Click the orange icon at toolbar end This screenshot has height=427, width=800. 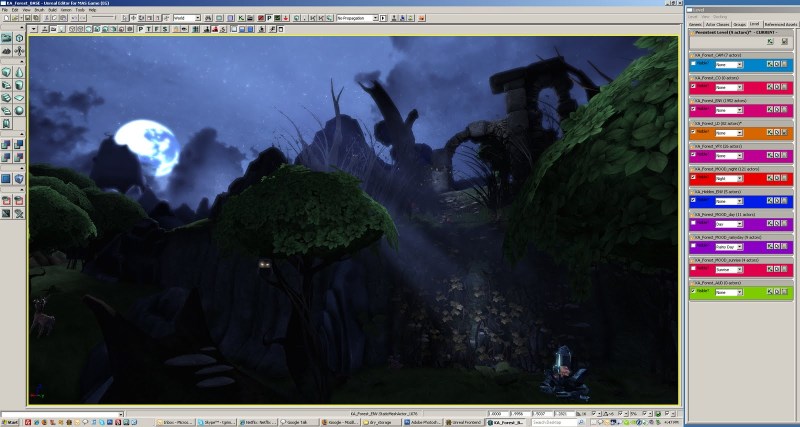[421, 18]
